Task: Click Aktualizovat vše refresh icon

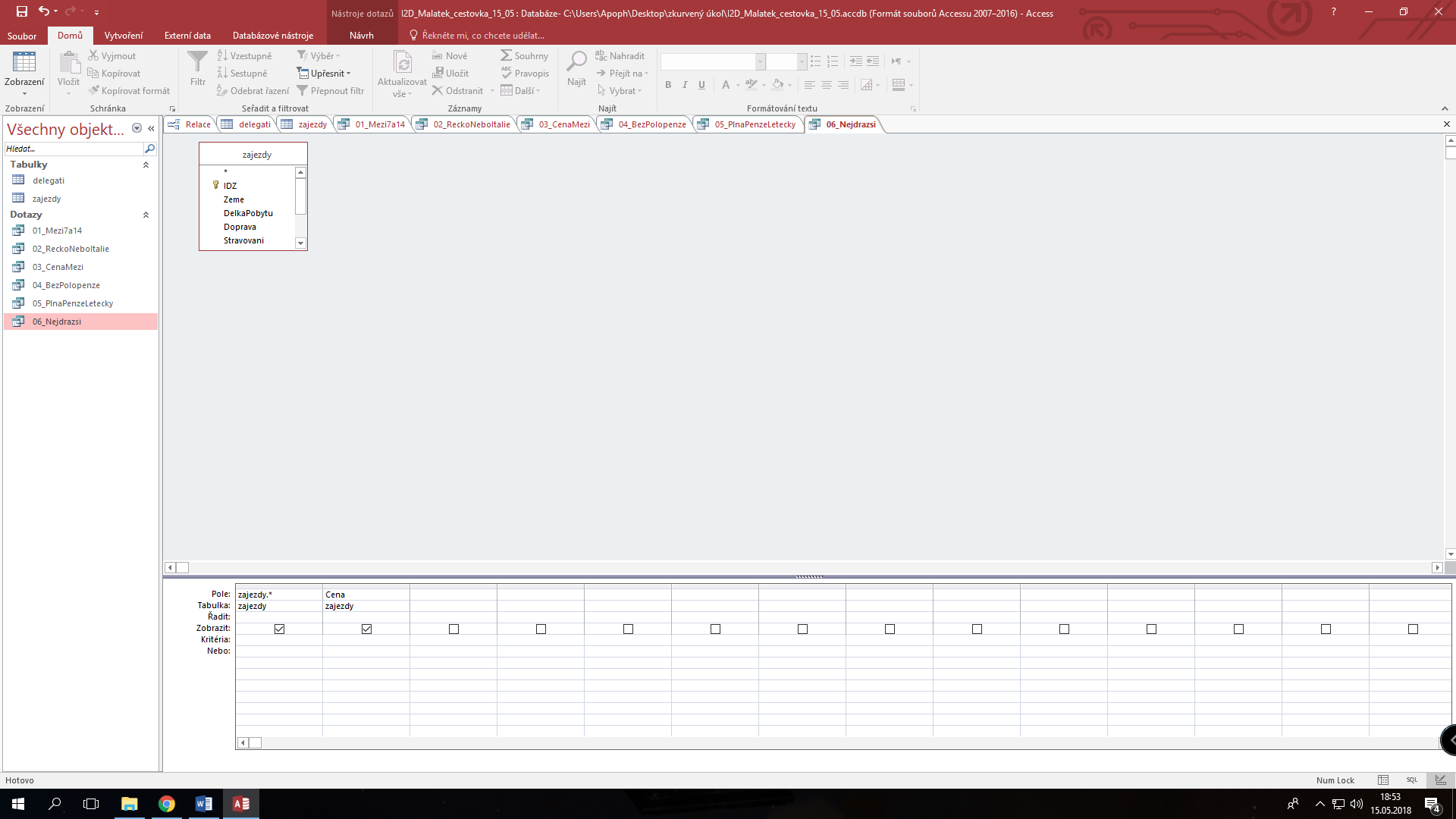Action: point(403,63)
